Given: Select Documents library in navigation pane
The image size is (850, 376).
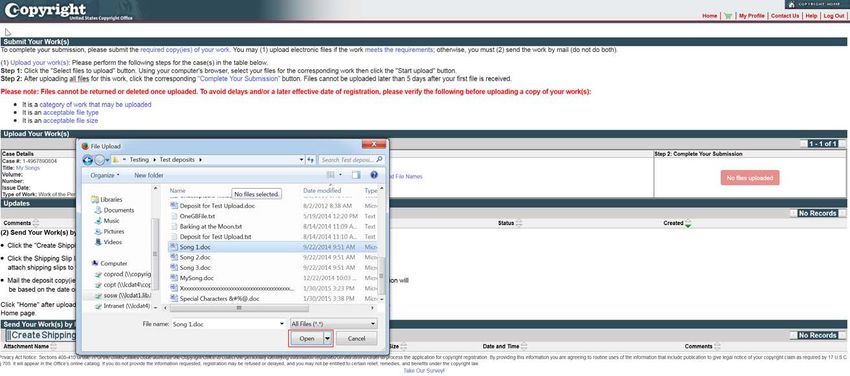Looking at the screenshot, I should (114, 210).
